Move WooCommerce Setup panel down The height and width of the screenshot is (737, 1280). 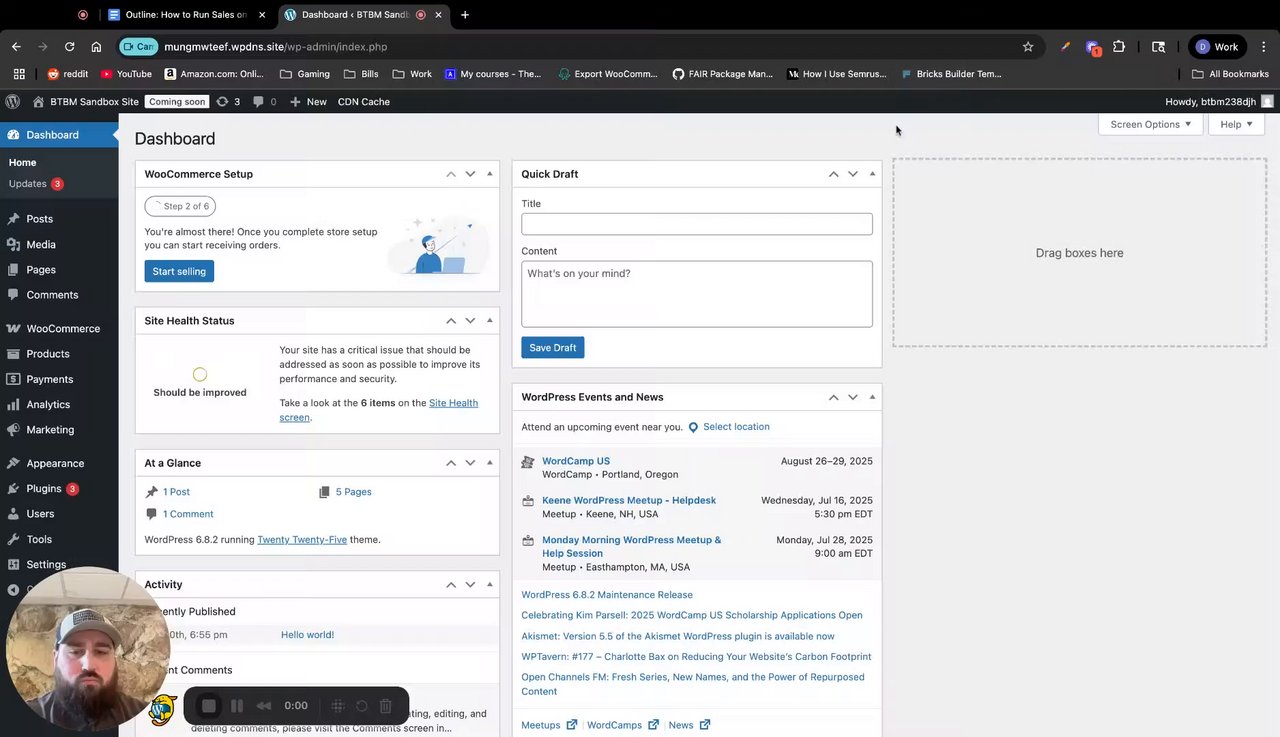470,174
